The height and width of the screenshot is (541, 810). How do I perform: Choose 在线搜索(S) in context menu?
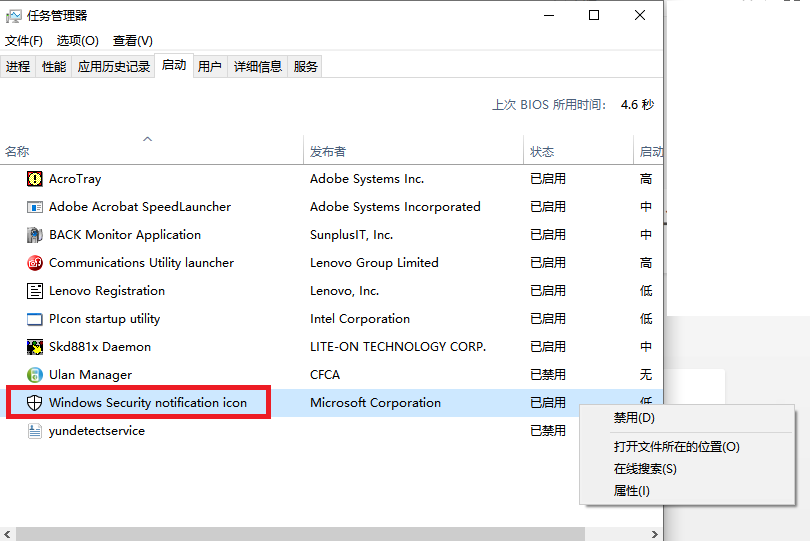point(687,469)
